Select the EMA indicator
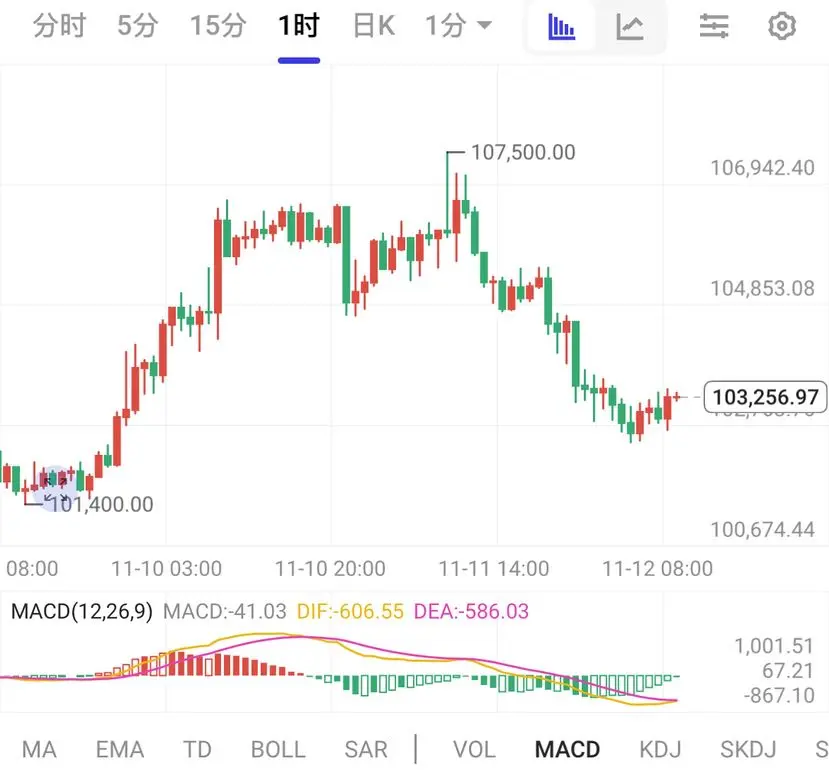The width and height of the screenshot is (829, 773). coord(119,749)
